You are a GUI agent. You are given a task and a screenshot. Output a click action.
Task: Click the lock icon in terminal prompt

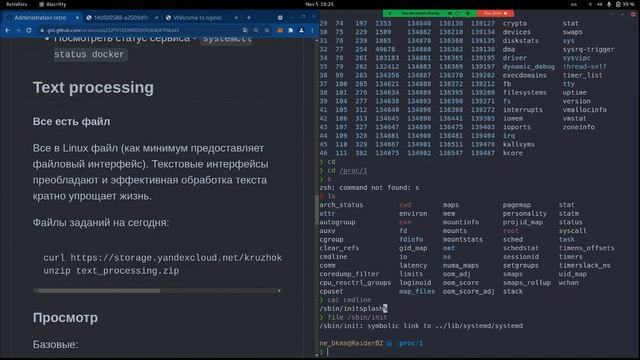coord(389,343)
